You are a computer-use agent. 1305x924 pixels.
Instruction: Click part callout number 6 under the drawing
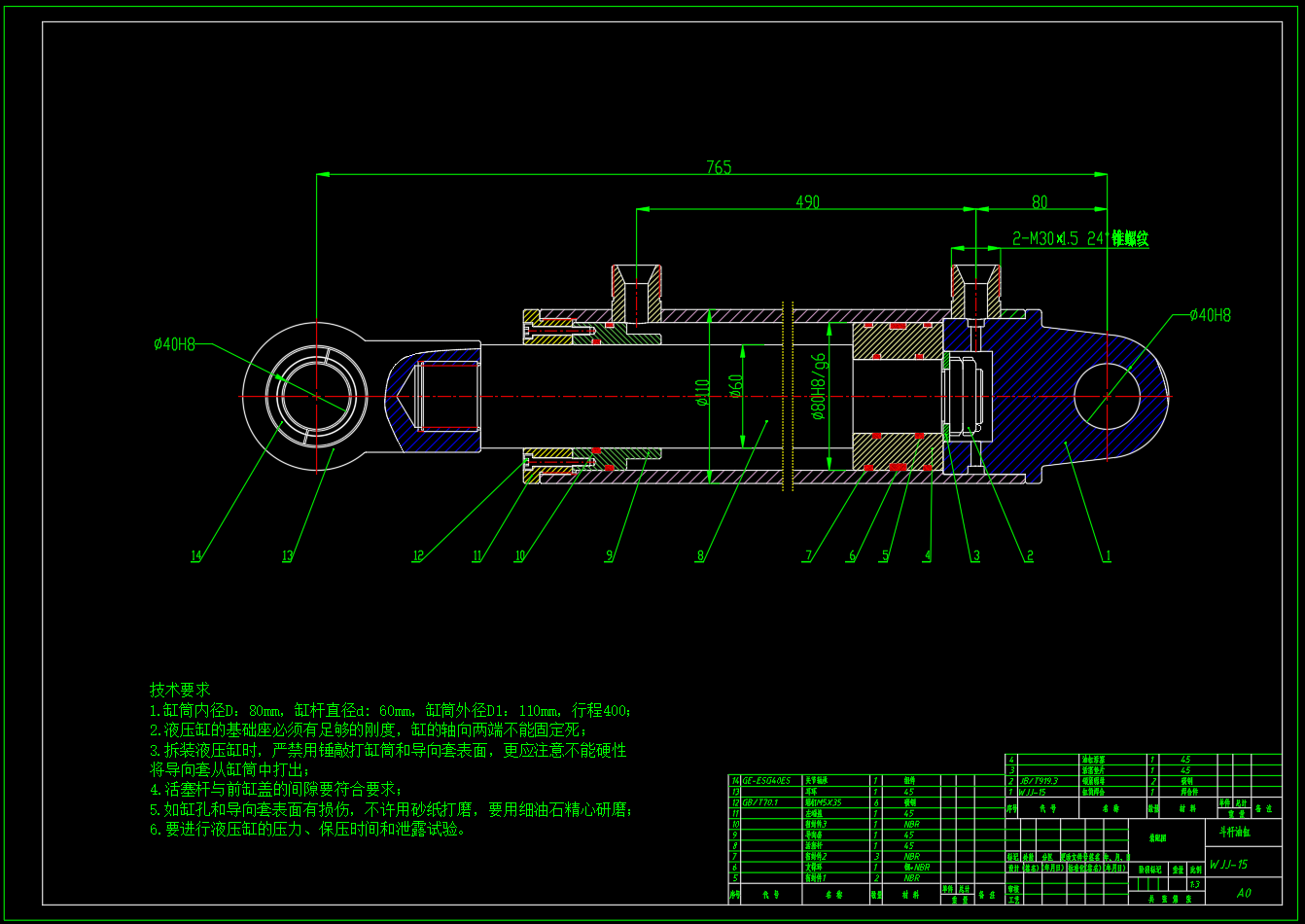pyautogui.click(x=852, y=556)
